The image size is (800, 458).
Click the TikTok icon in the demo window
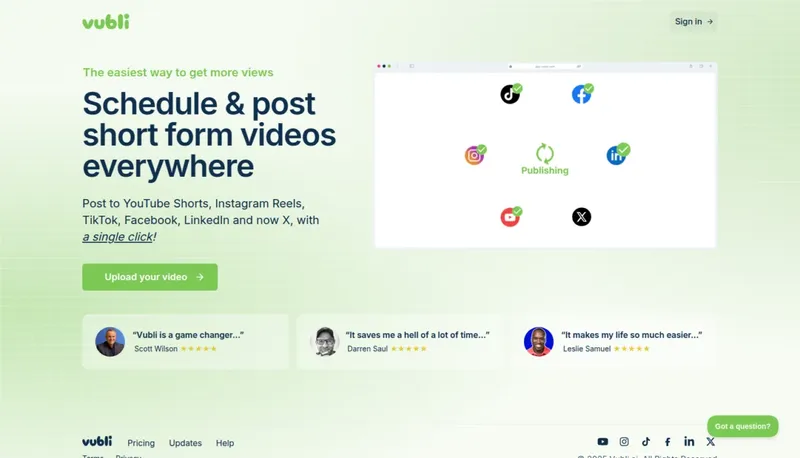coord(510,94)
